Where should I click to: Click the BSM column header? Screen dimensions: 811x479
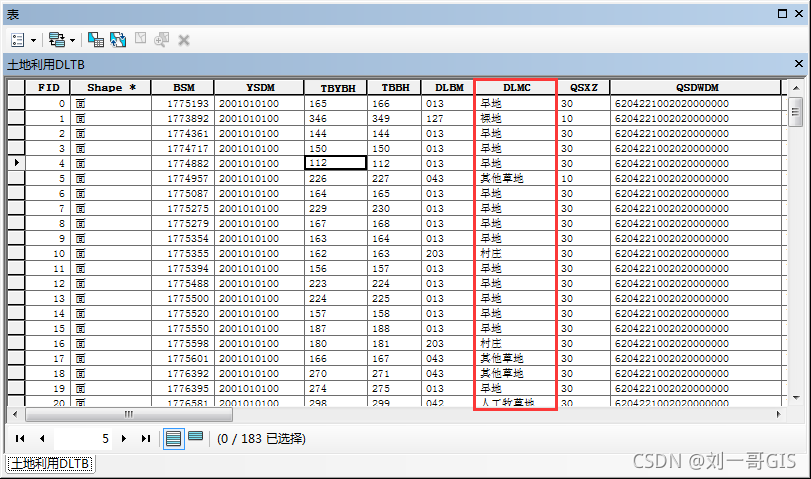click(x=183, y=87)
